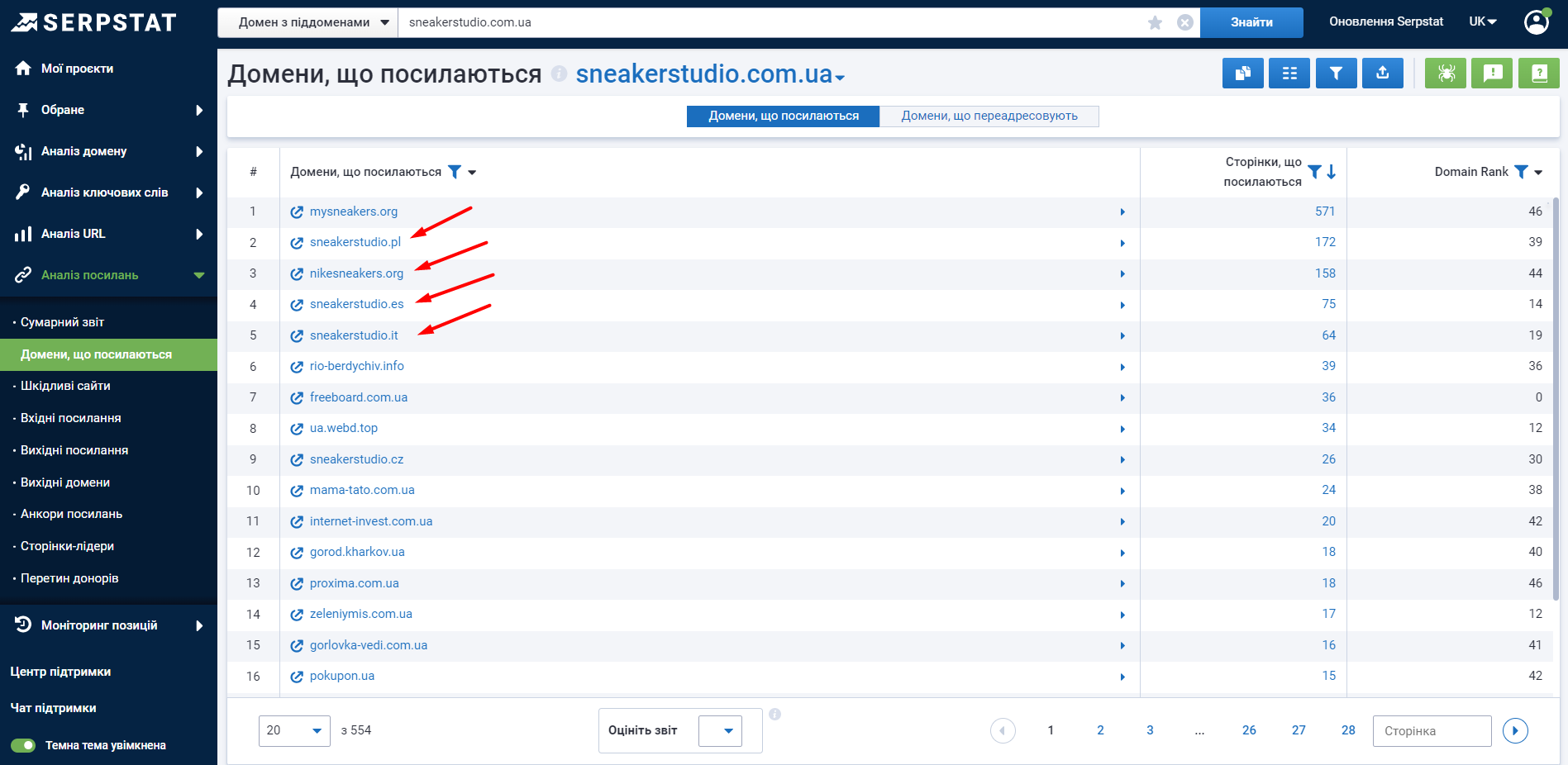
Task: Click the page number input field
Action: coord(1431,730)
